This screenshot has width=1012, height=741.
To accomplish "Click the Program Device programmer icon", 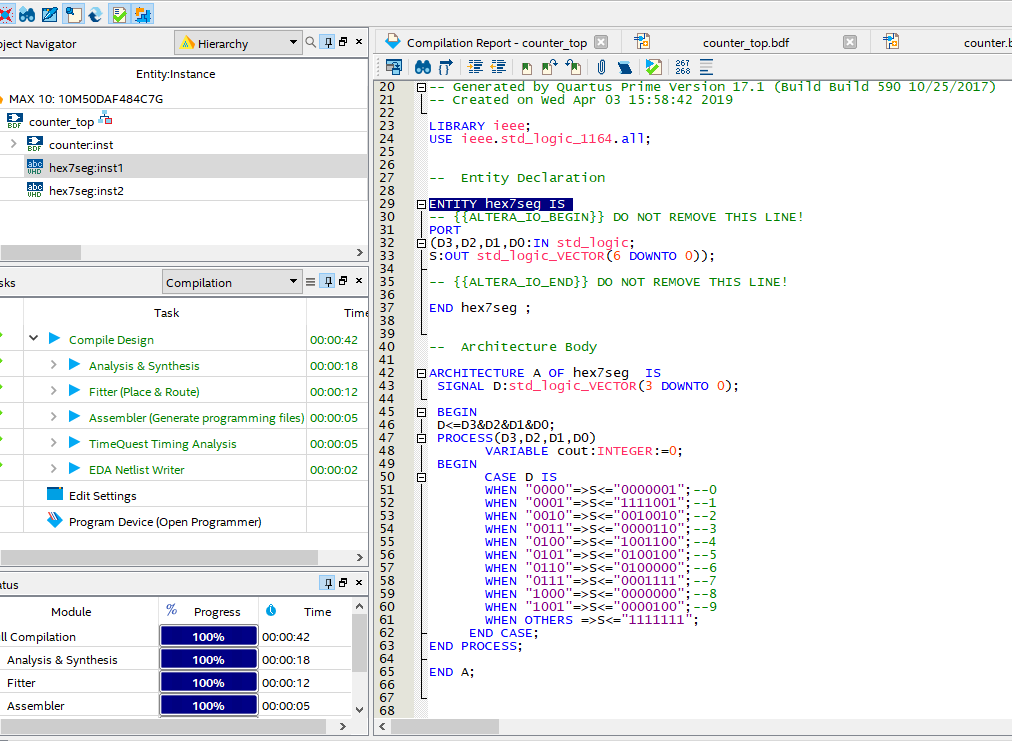I will point(55,520).
